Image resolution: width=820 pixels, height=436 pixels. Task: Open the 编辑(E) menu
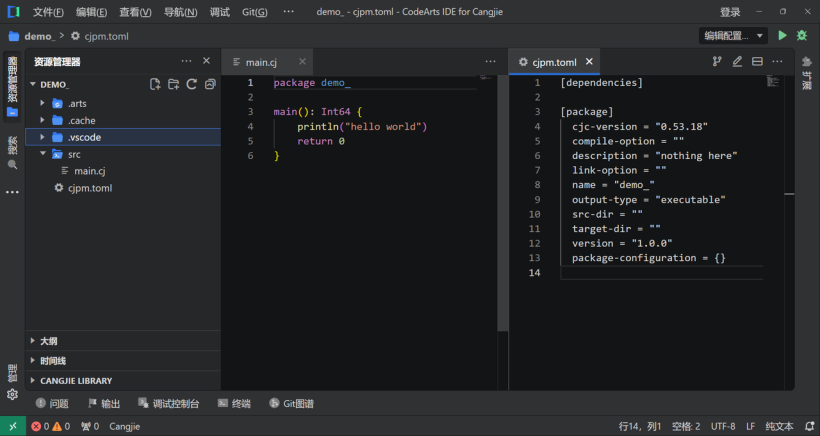[92, 12]
